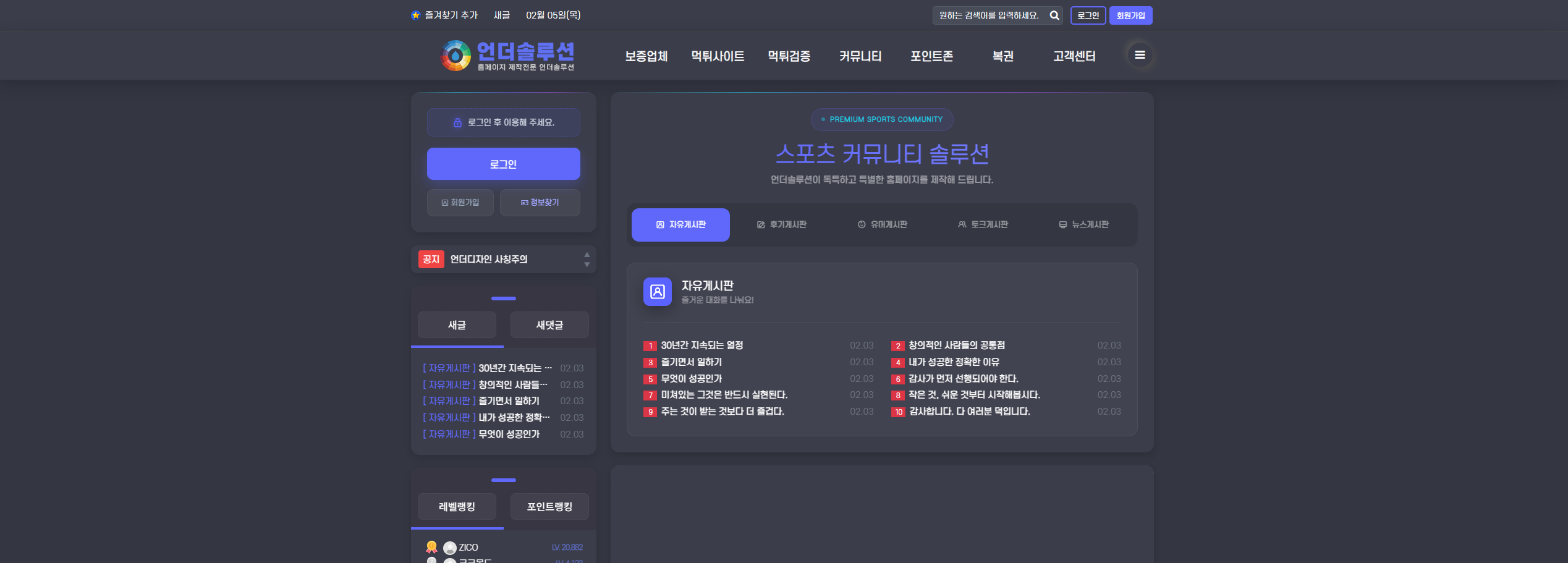Click into the search input field

pos(989,15)
